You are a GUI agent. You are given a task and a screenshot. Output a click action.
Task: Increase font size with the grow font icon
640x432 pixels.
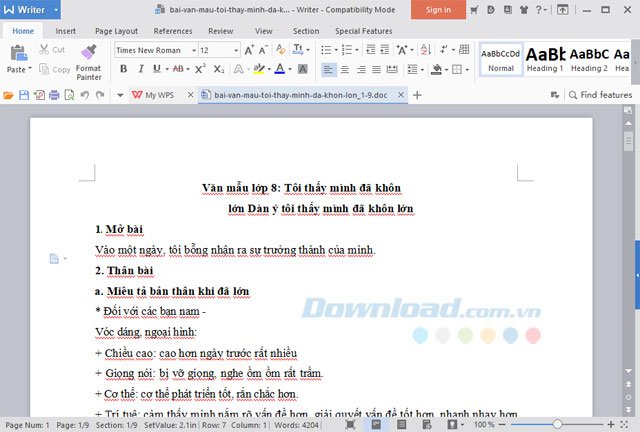pyautogui.click(x=249, y=50)
